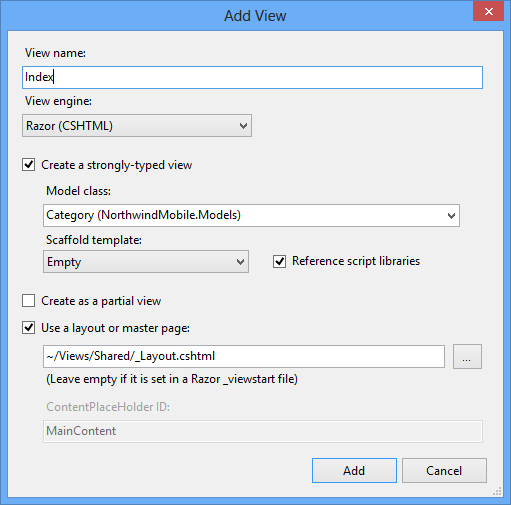Browse for layout with ellipsis button
The image size is (511, 505).
pyautogui.click(x=467, y=356)
